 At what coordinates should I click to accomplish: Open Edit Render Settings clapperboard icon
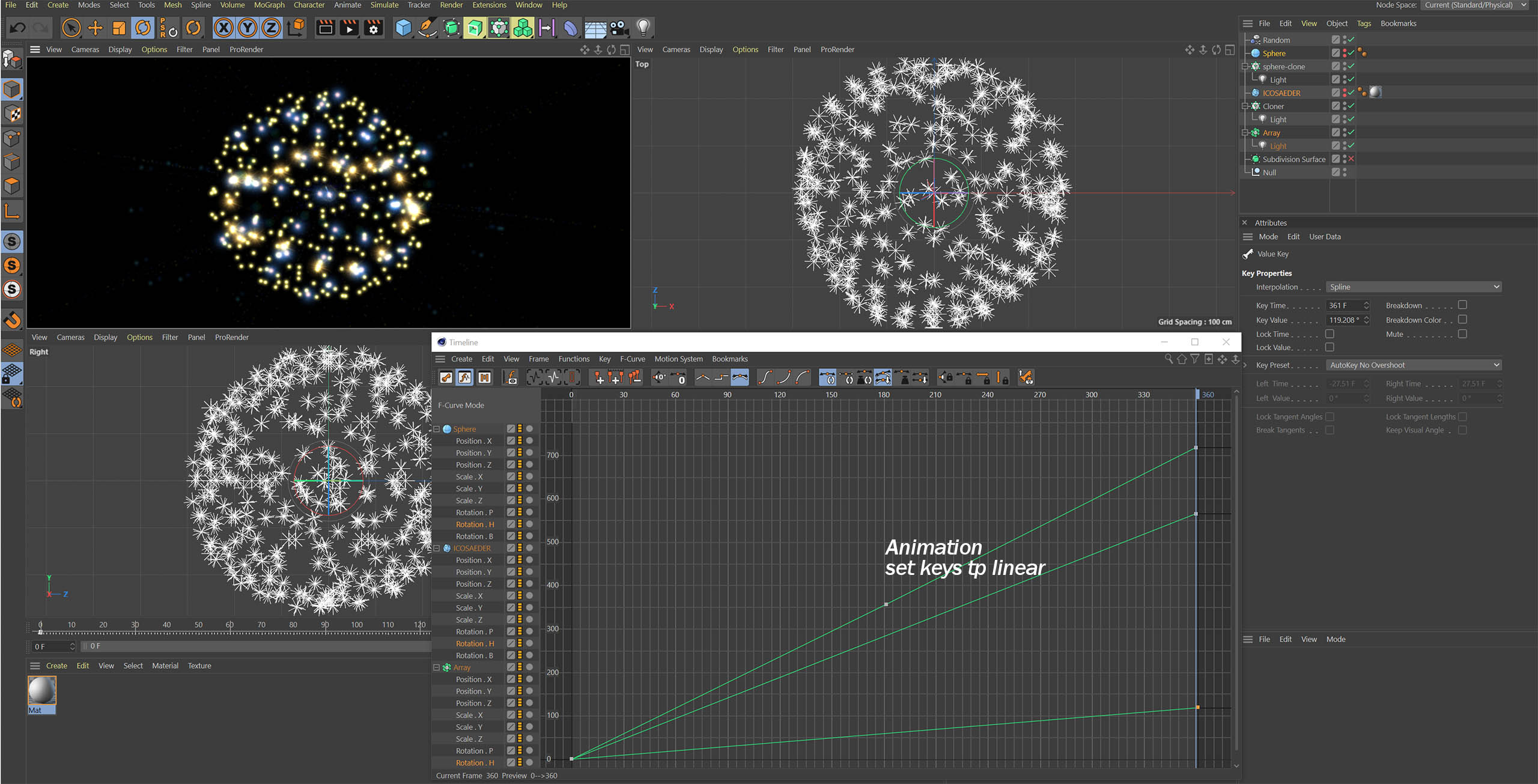coord(373,28)
